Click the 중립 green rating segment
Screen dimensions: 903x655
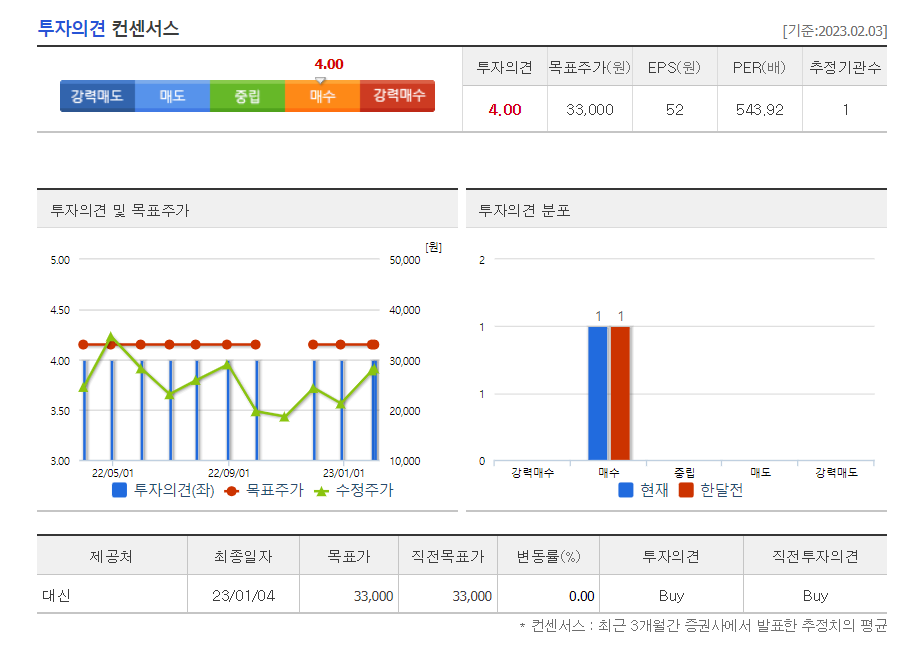[x=247, y=96]
